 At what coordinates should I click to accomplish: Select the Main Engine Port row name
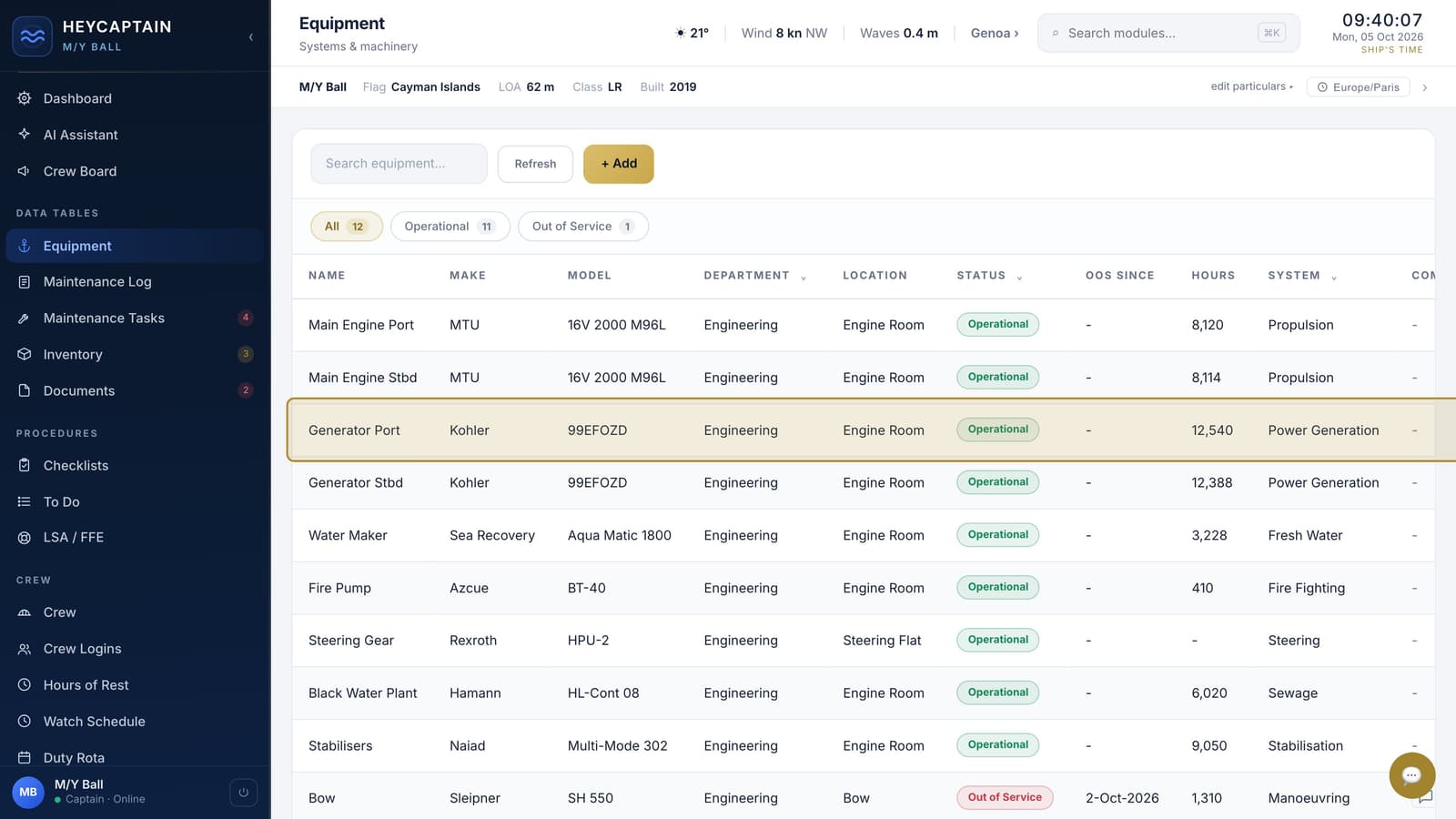[360, 325]
